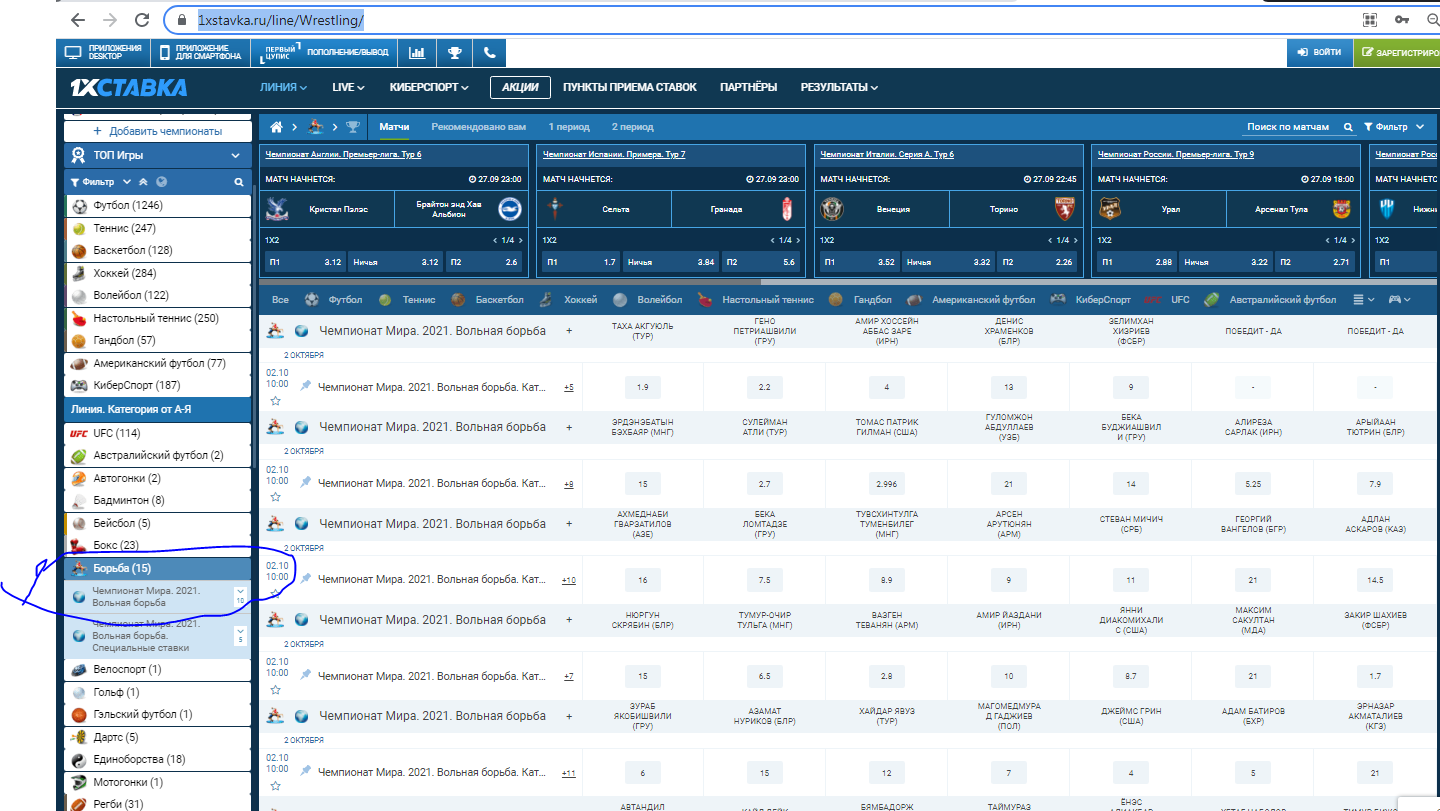Open the sidebar Фильтр dropdown
Screen dimensions: 1440x811
coord(100,182)
